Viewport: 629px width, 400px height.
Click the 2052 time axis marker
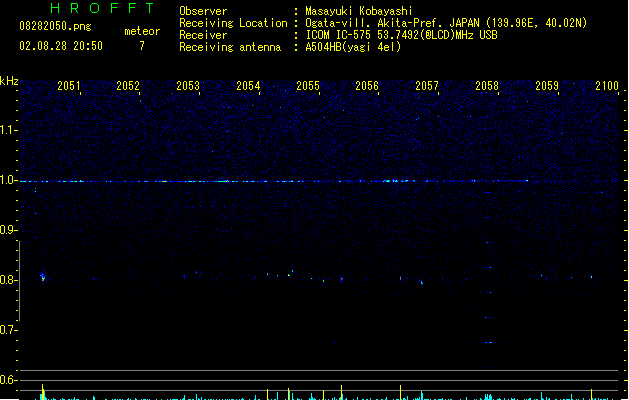tap(128, 86)
